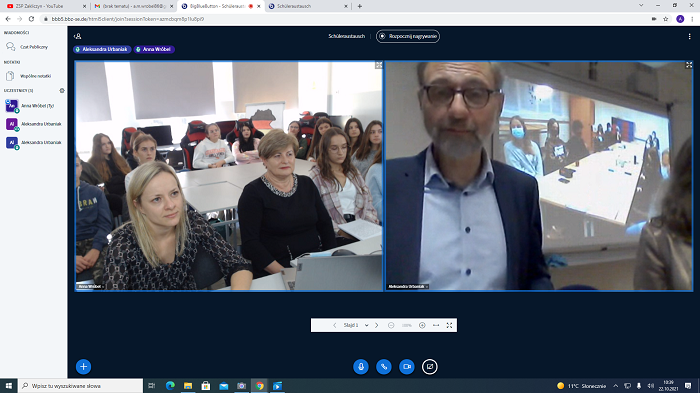
Task: Leave audio with phone button
Action: point(383,367)
